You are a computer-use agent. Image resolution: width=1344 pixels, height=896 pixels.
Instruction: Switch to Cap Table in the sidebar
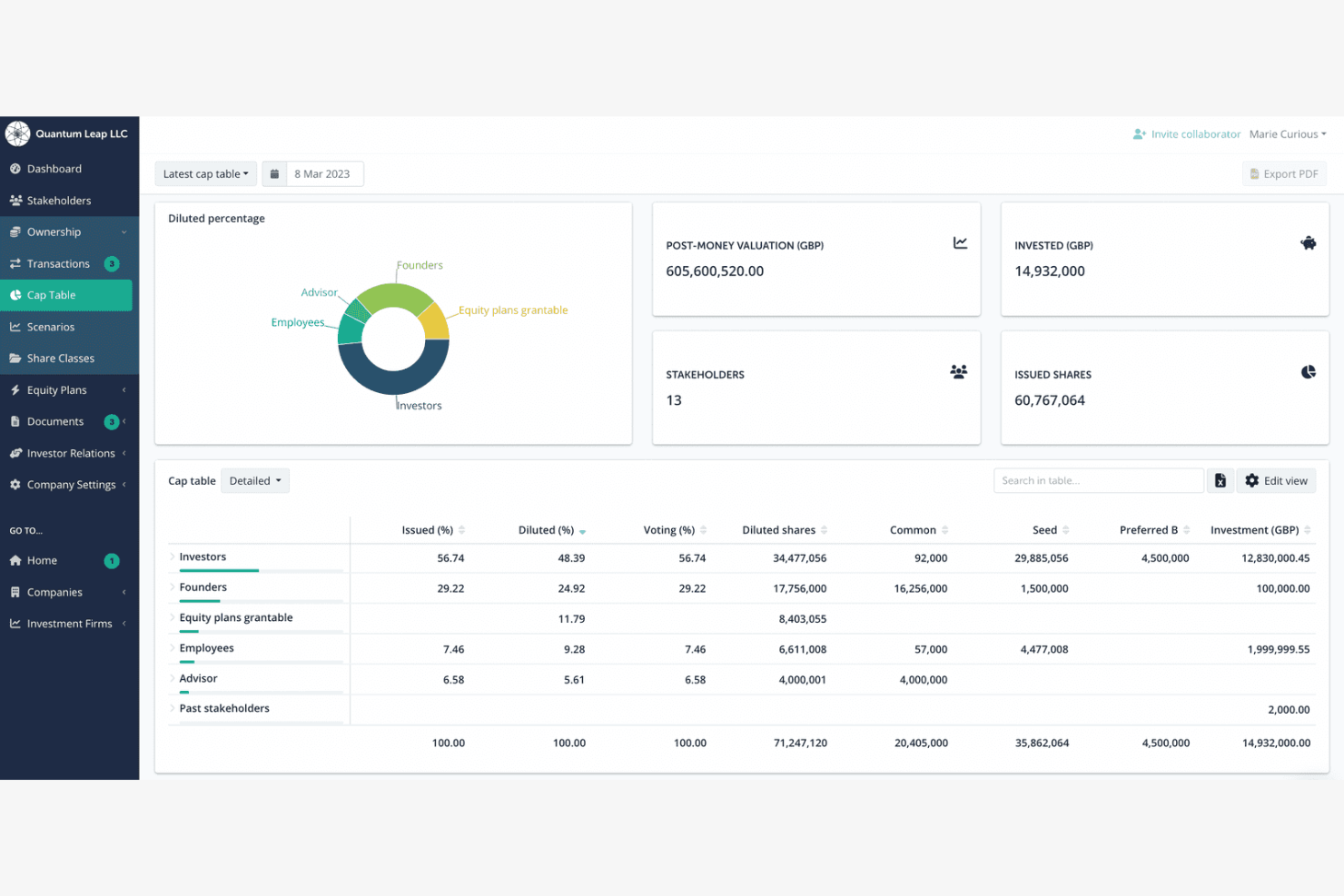pos(51,294)
